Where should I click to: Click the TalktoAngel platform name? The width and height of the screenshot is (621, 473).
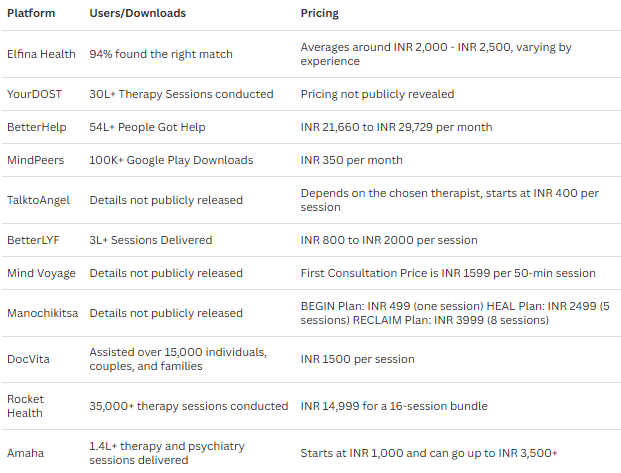39,200
